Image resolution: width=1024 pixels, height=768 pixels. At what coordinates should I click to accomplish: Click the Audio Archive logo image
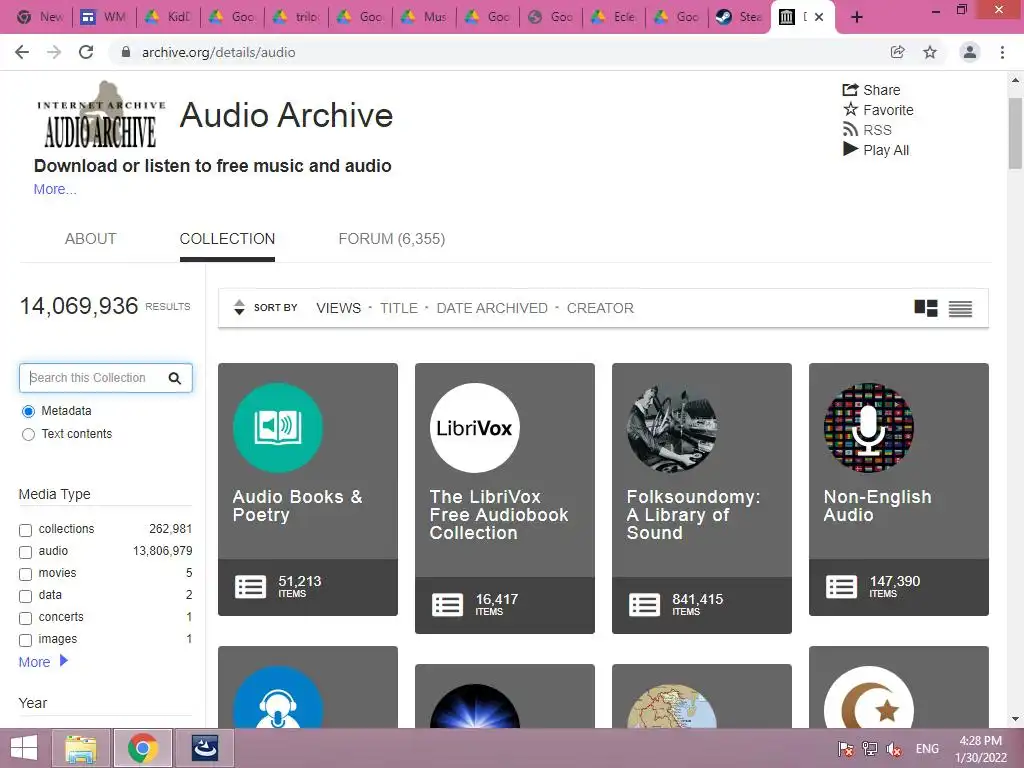pyautogui.click(x=101, y=115)
